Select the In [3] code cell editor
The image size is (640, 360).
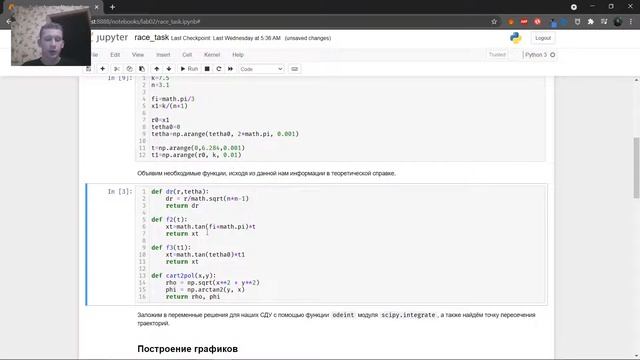tap(341, 244)
